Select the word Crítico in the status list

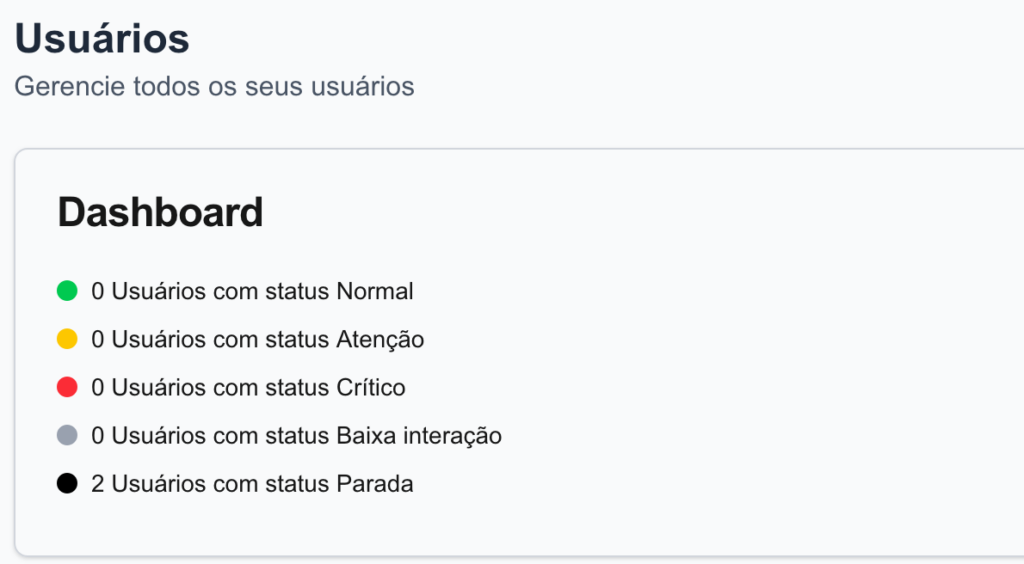(371, 388)
